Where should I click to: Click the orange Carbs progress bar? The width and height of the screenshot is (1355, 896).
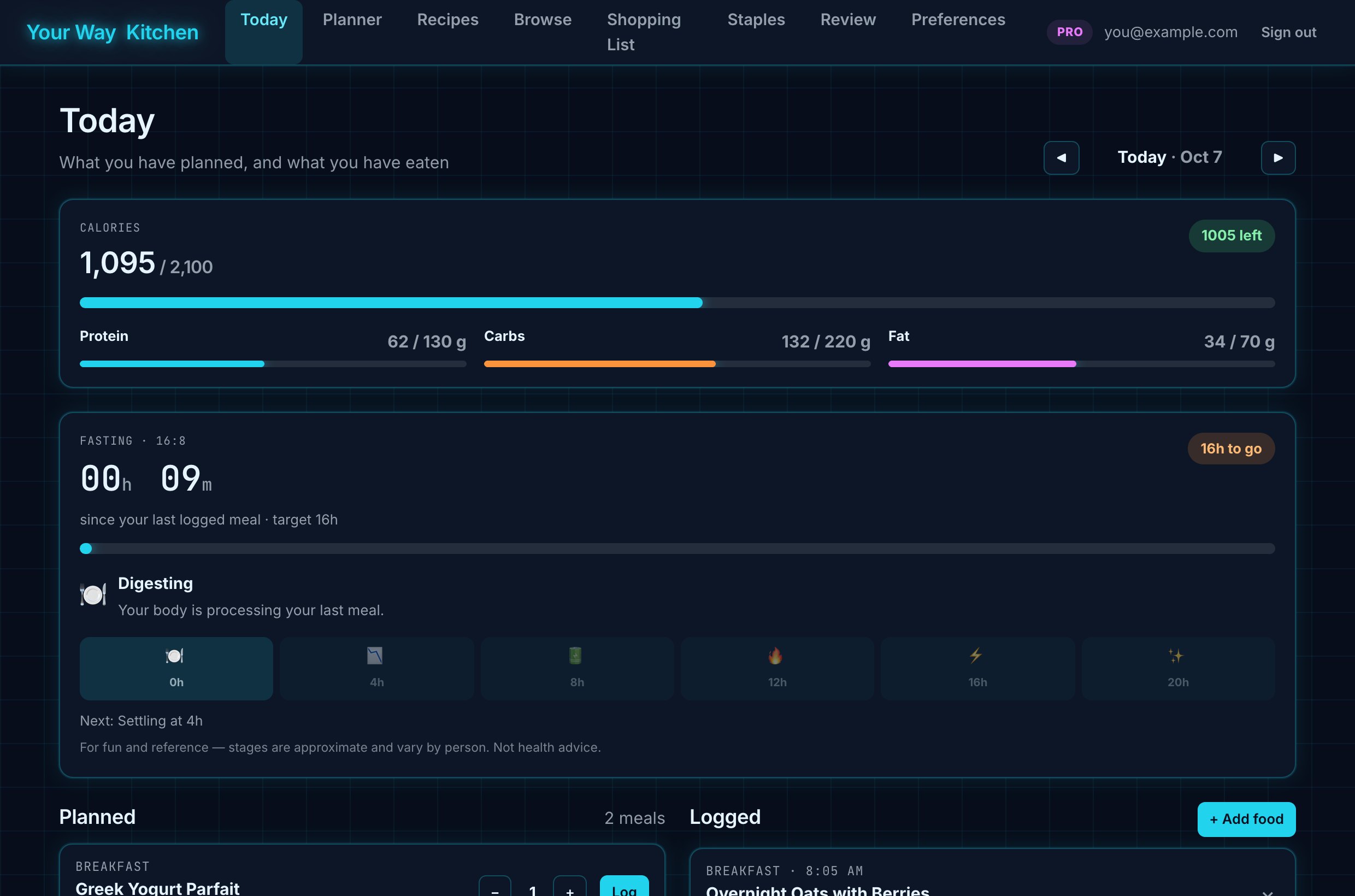[677, 364]
